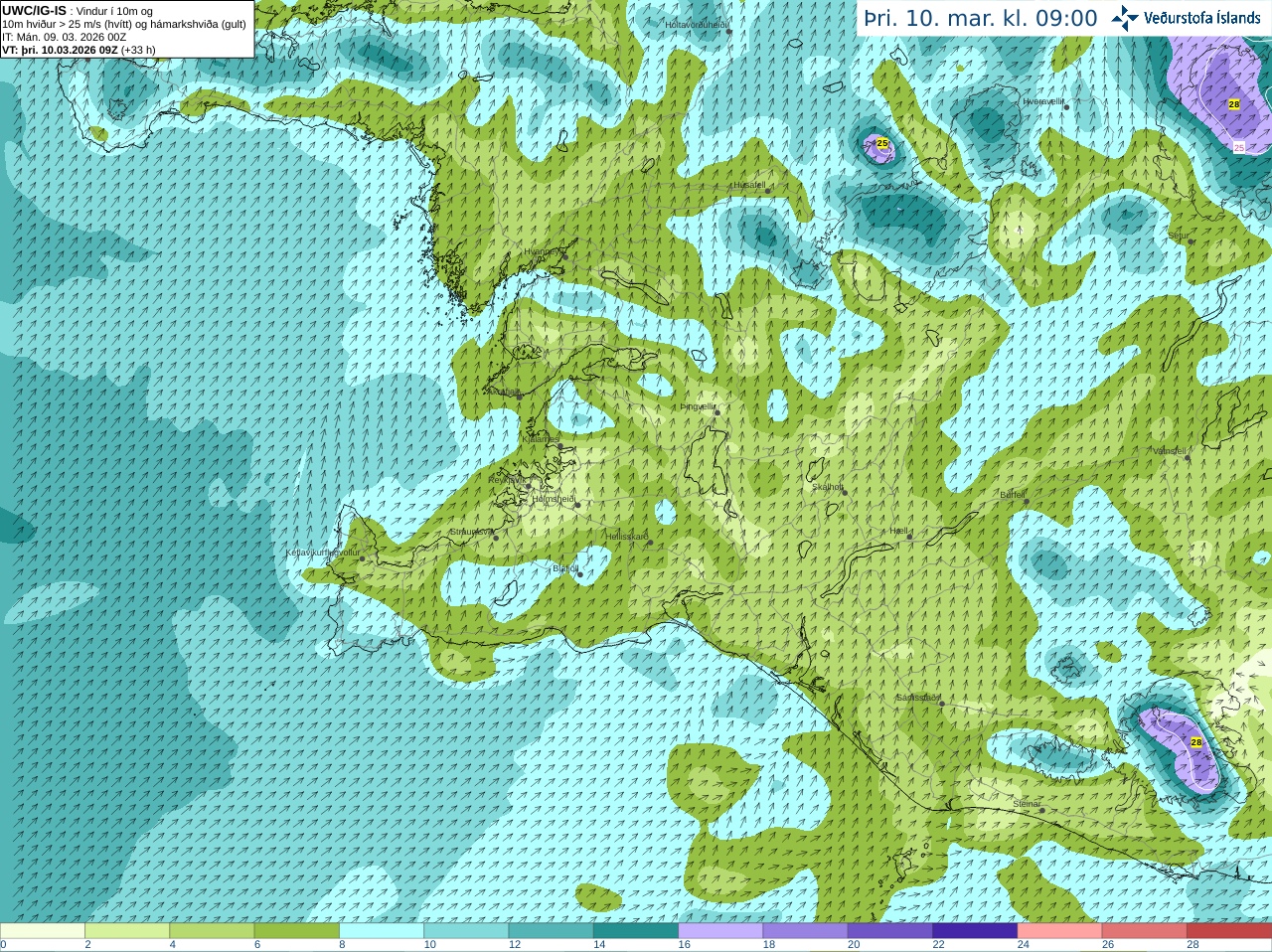Click the Straumsvík station marker dot
The height and width of the screenshot is (952, 1272).
coord(496,538)
